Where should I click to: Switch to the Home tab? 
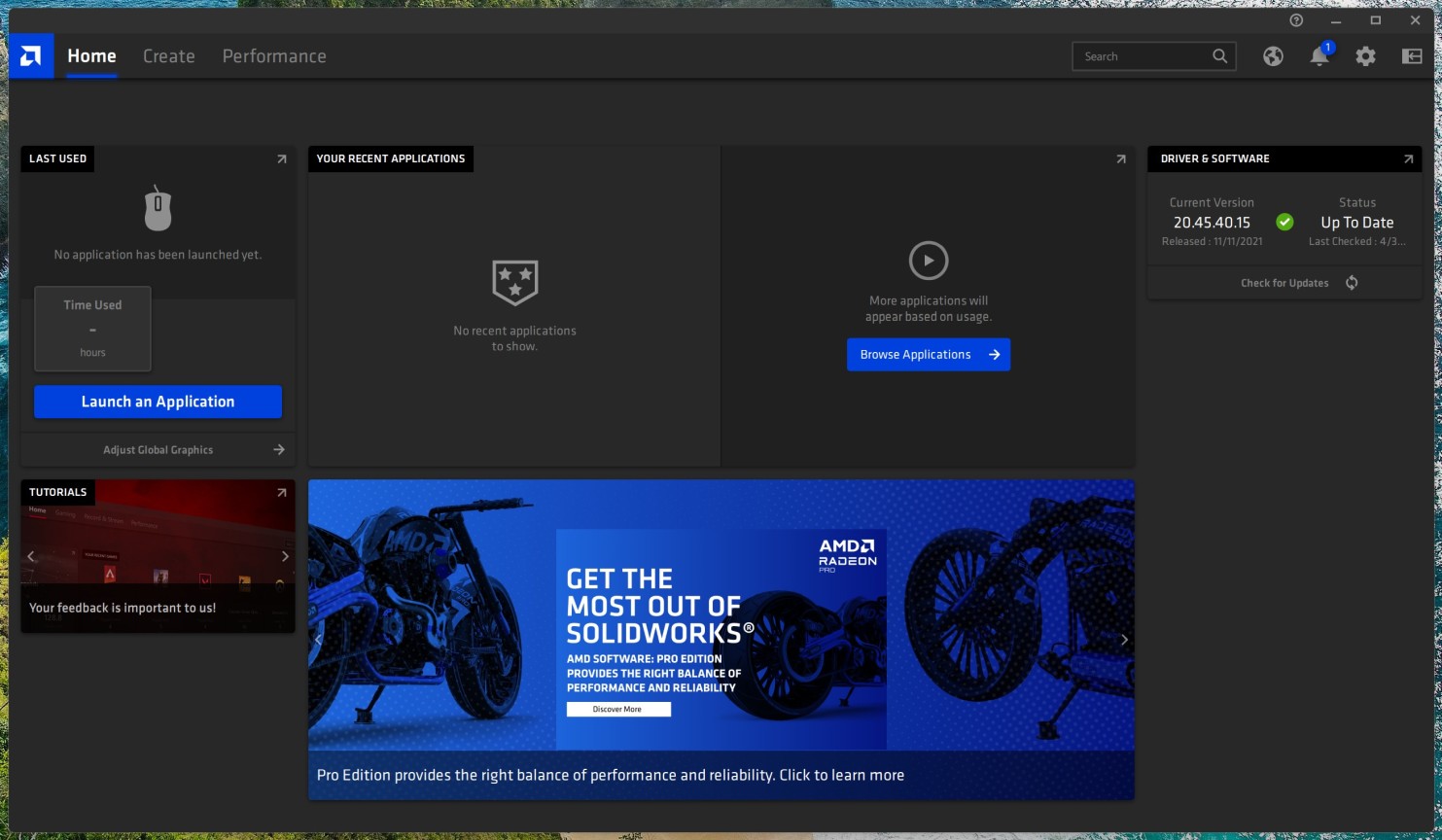91,56
